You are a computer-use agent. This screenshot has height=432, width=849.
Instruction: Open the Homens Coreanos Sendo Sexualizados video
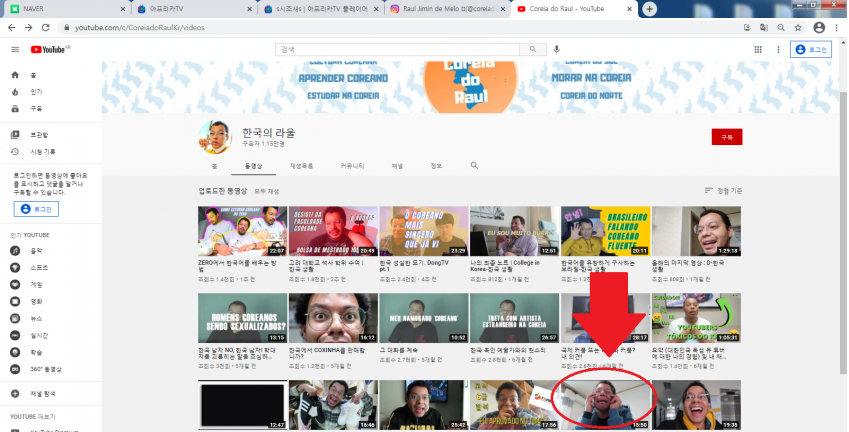[242, 318]
